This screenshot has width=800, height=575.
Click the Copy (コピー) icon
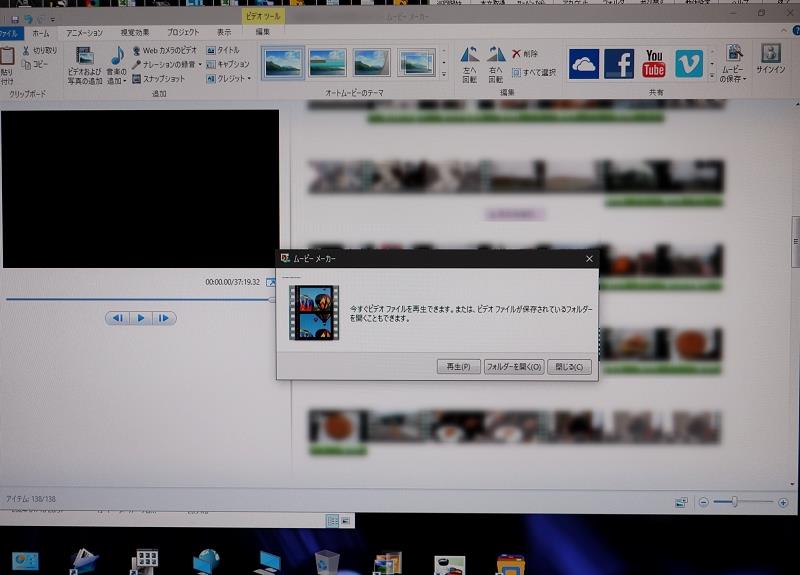click(27, 64)
